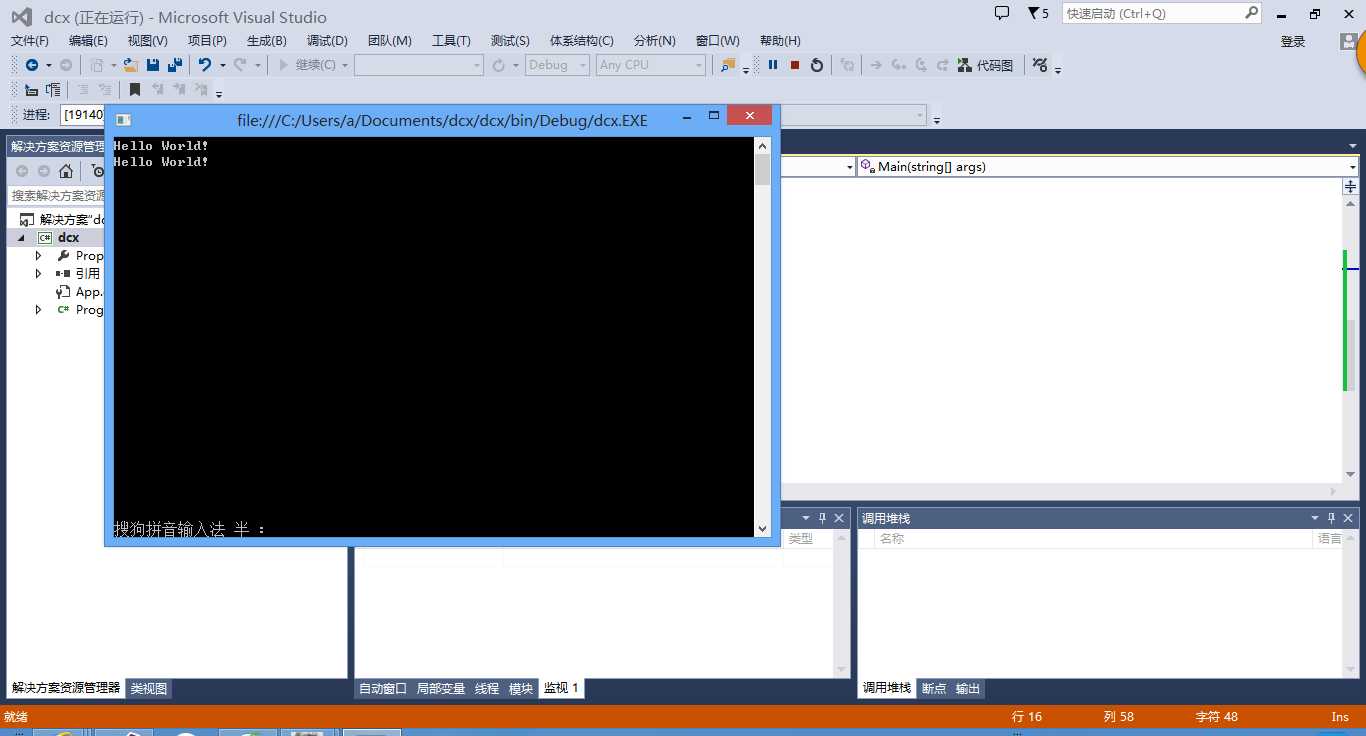Click the pending changes clock filter icon

(x=98, y=171)
